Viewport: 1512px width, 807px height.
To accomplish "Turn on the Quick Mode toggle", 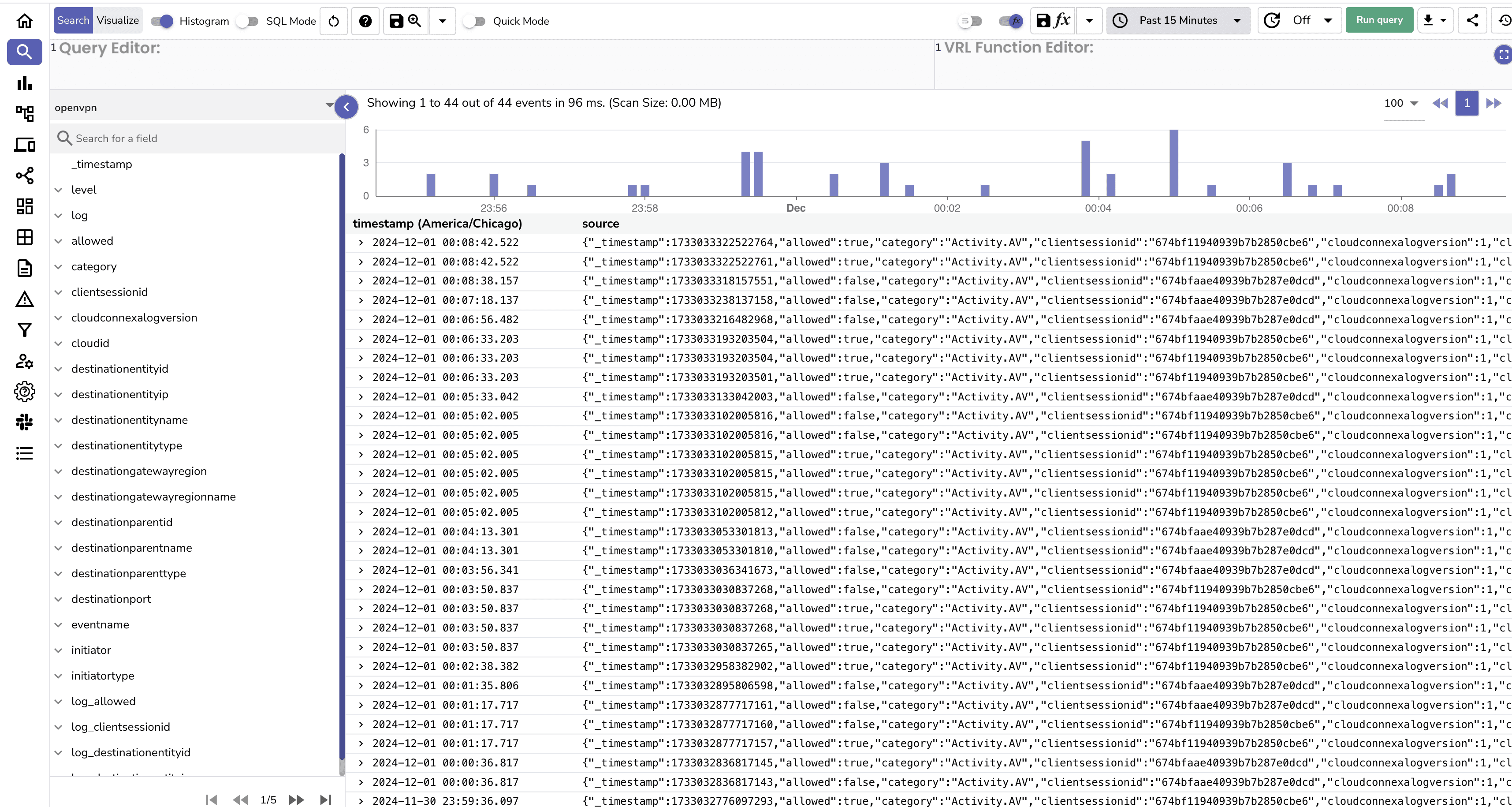I will click(x=474, y=21).
